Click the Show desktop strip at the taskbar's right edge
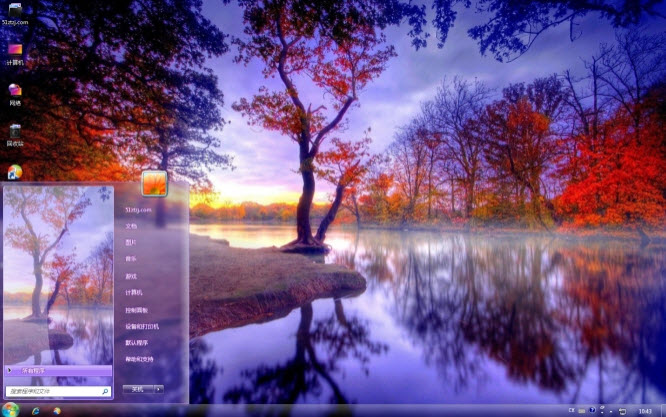Screen dimensions: 666x417 663,411
